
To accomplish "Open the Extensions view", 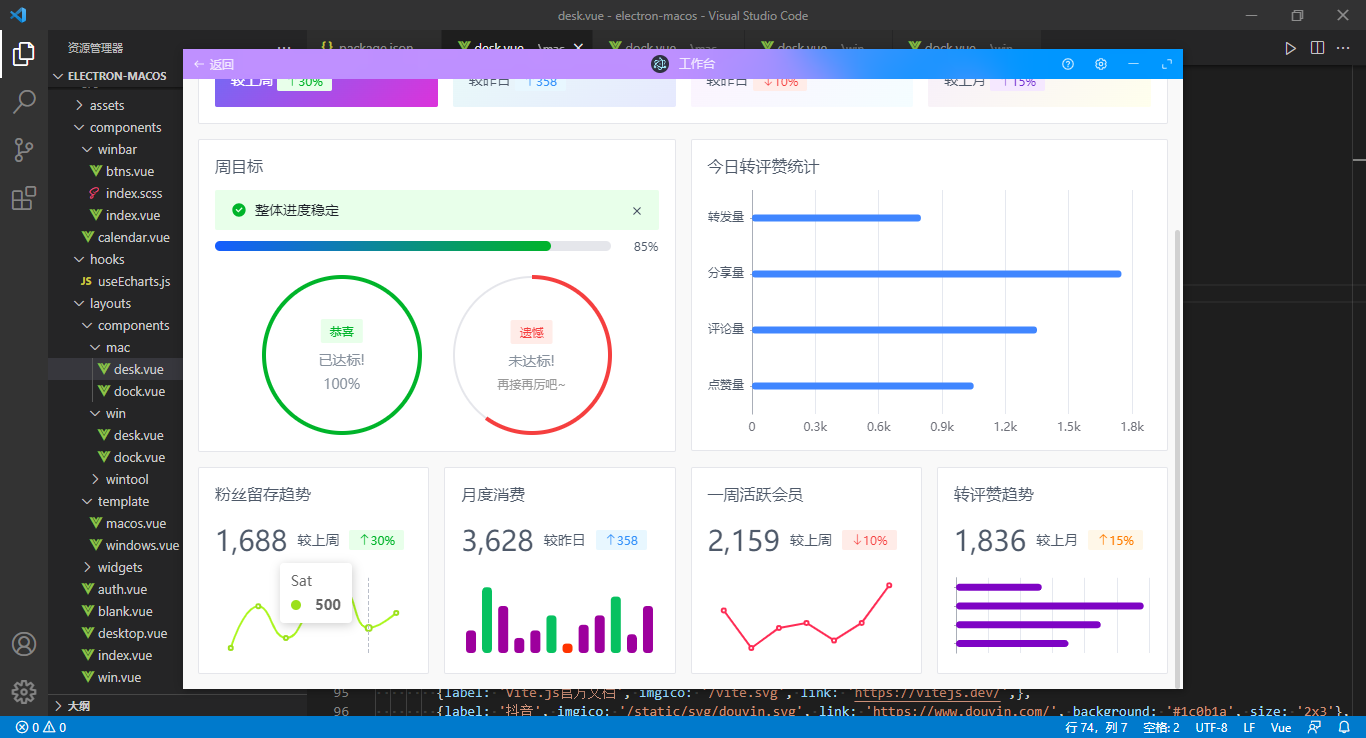I will [x=24, y=199].
